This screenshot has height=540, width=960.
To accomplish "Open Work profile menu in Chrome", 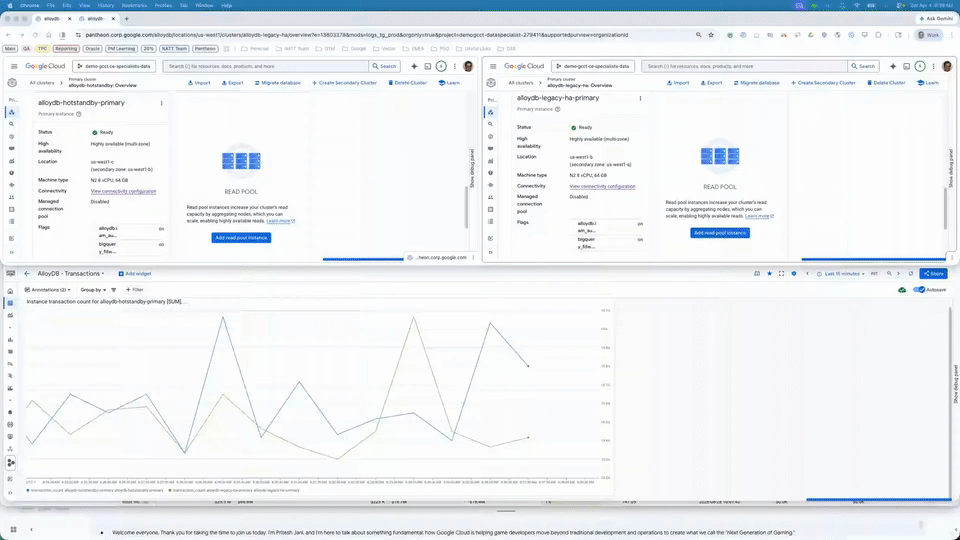I will (x=929, y=35).
